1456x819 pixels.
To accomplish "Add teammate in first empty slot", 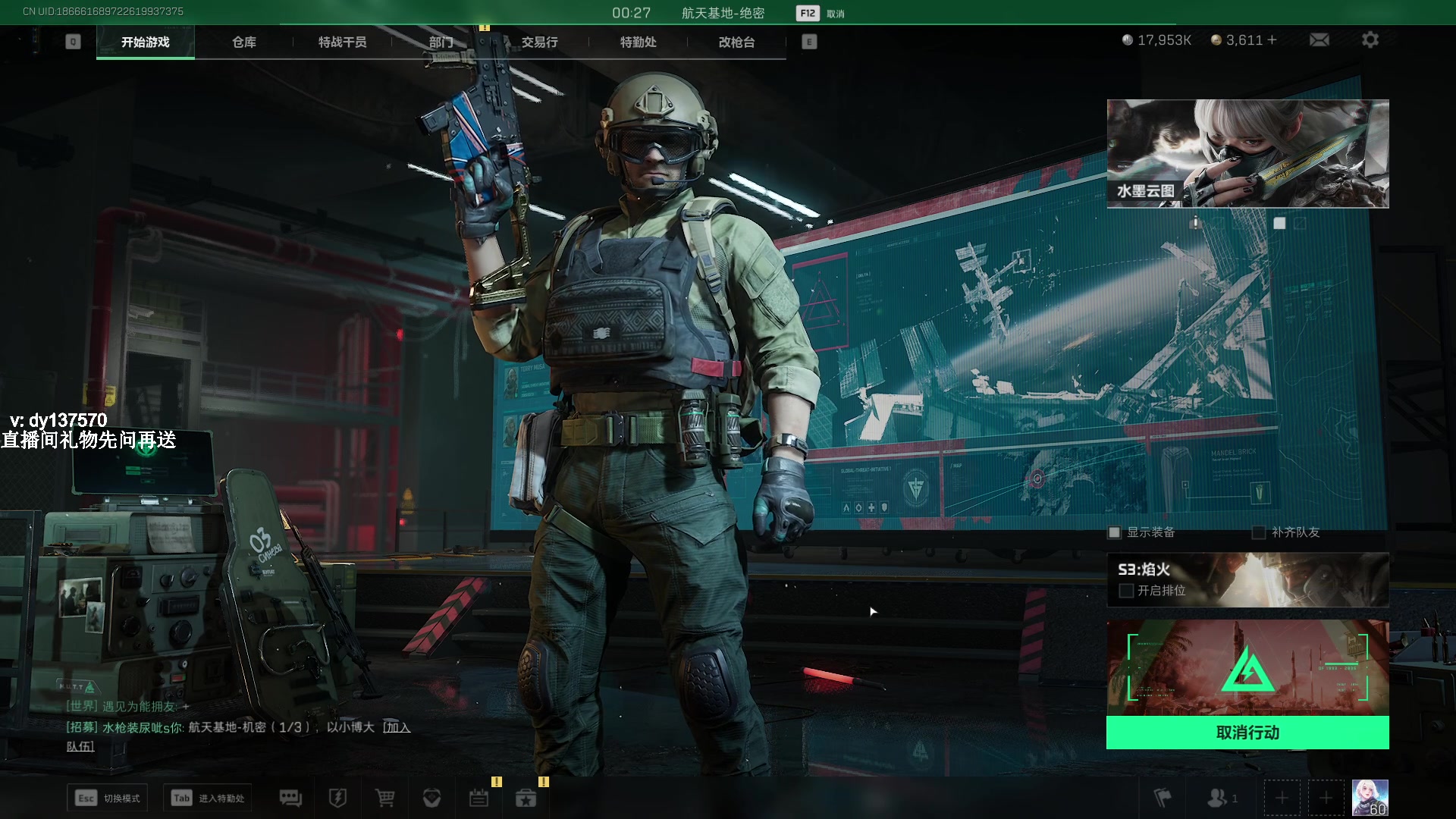I will (1282, 798).
